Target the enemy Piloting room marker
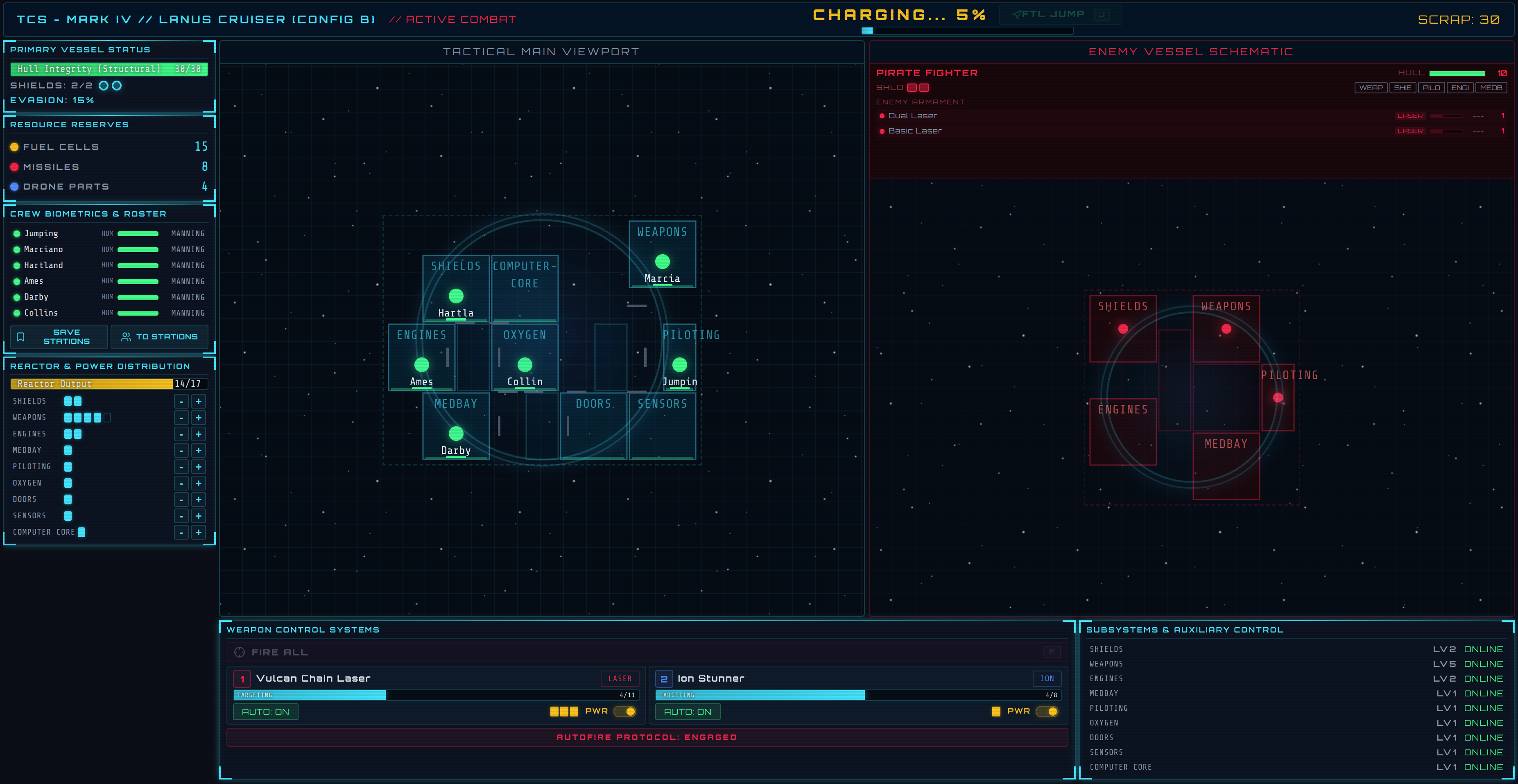This screenshot has width=1518, height=784. 1278,398
